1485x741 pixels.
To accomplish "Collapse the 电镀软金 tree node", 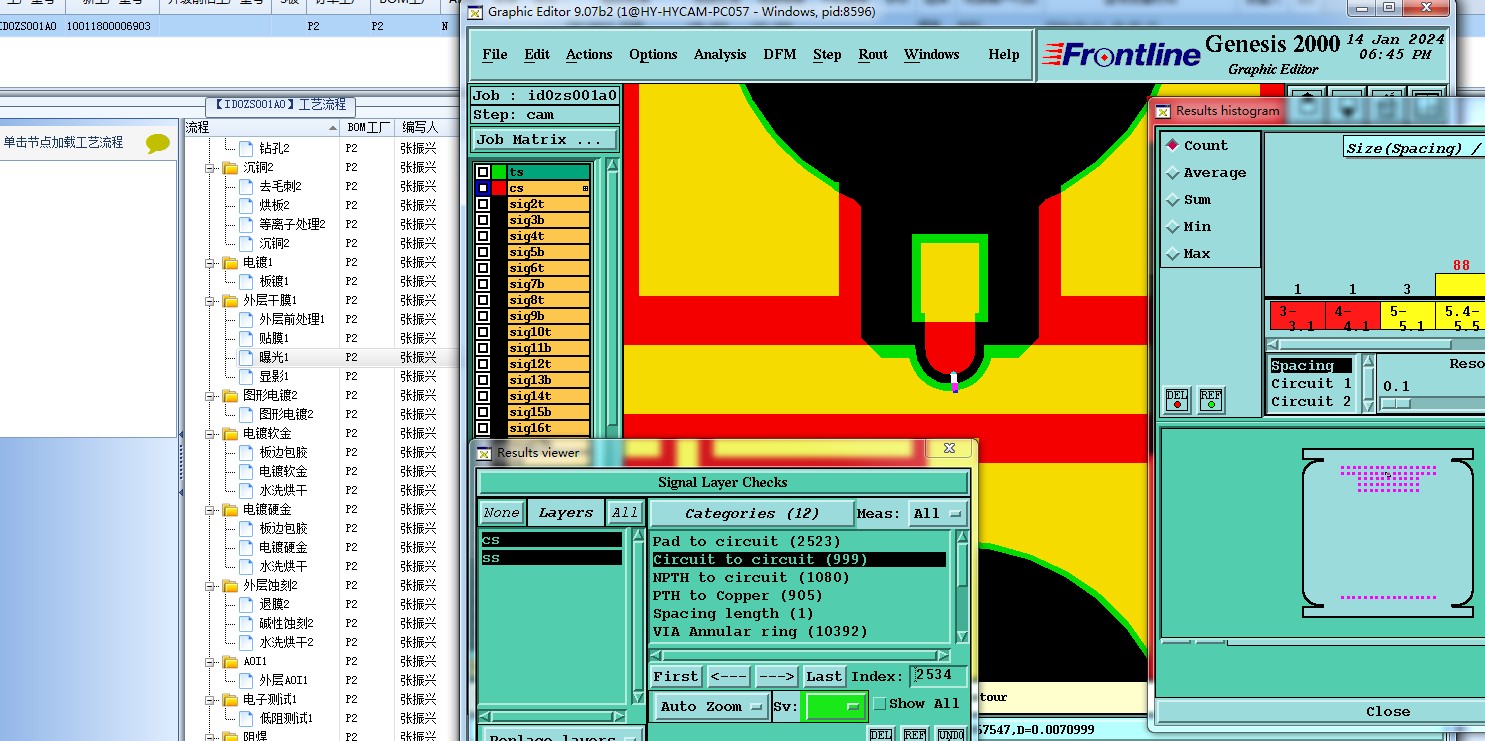I will click(212, 433).
